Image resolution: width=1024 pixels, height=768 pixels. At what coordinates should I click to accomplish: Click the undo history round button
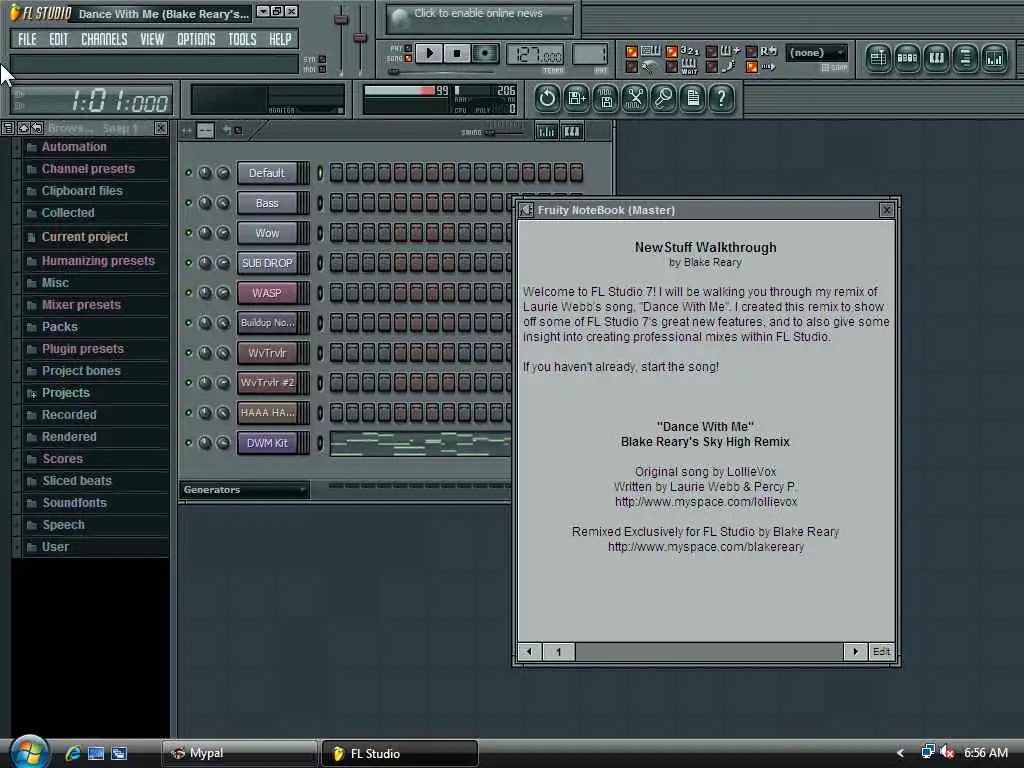pos(547,99)
